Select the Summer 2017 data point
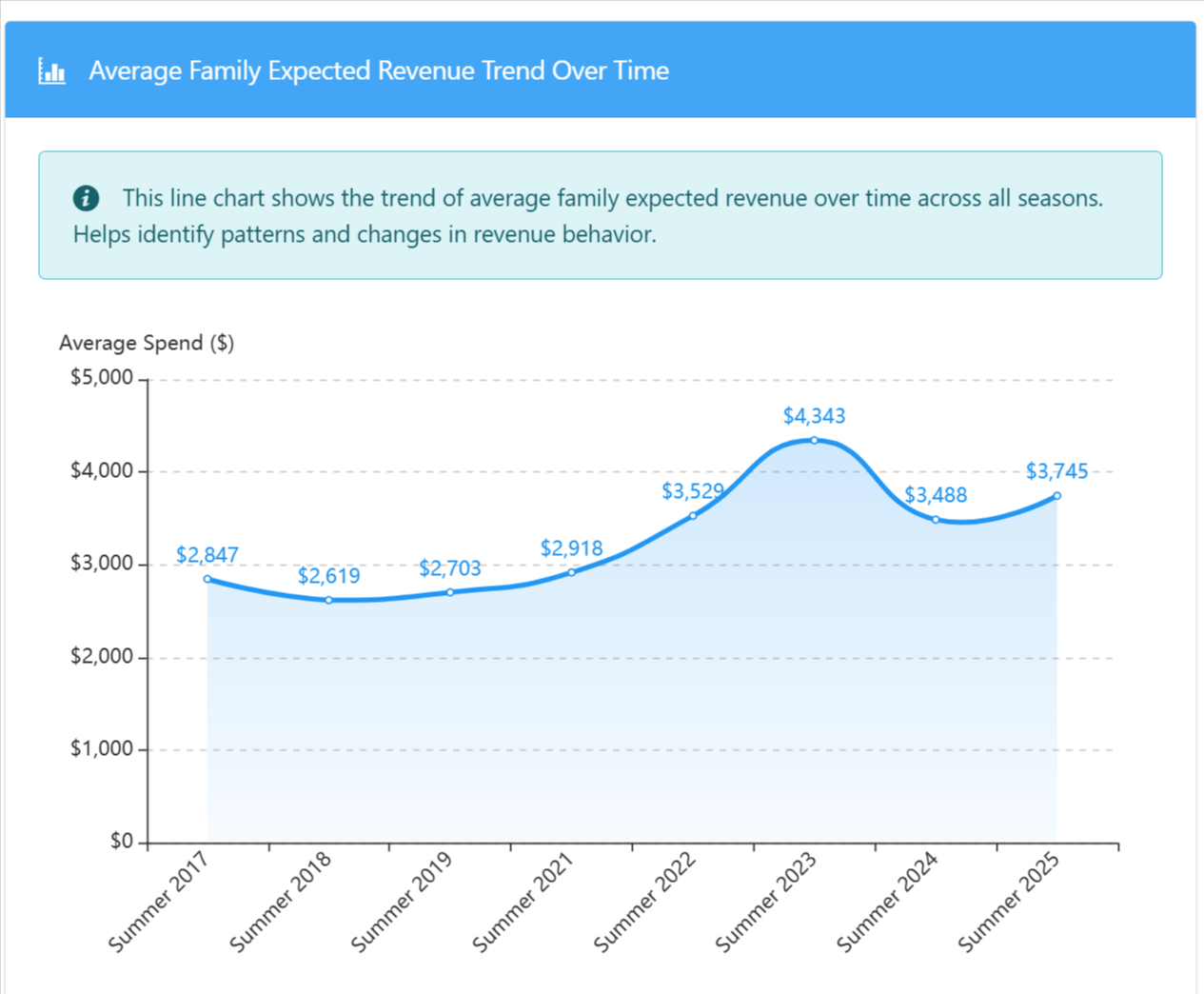The width and height of the screenshot is (1204, 994). tap(207, 578)
